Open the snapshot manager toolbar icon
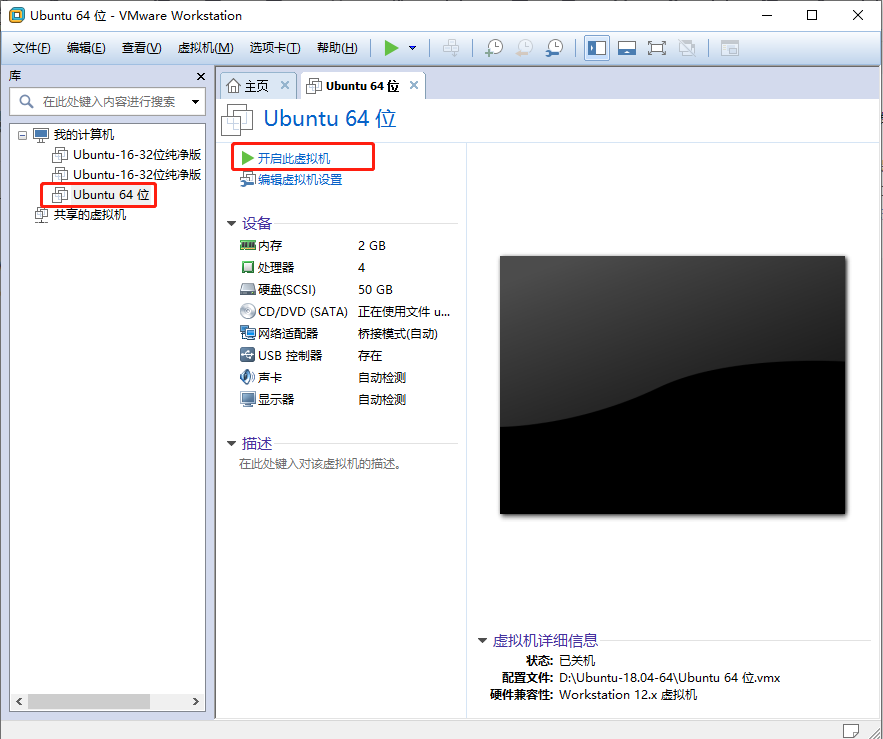Screen dimensions: 883x739 coord(554,47)
